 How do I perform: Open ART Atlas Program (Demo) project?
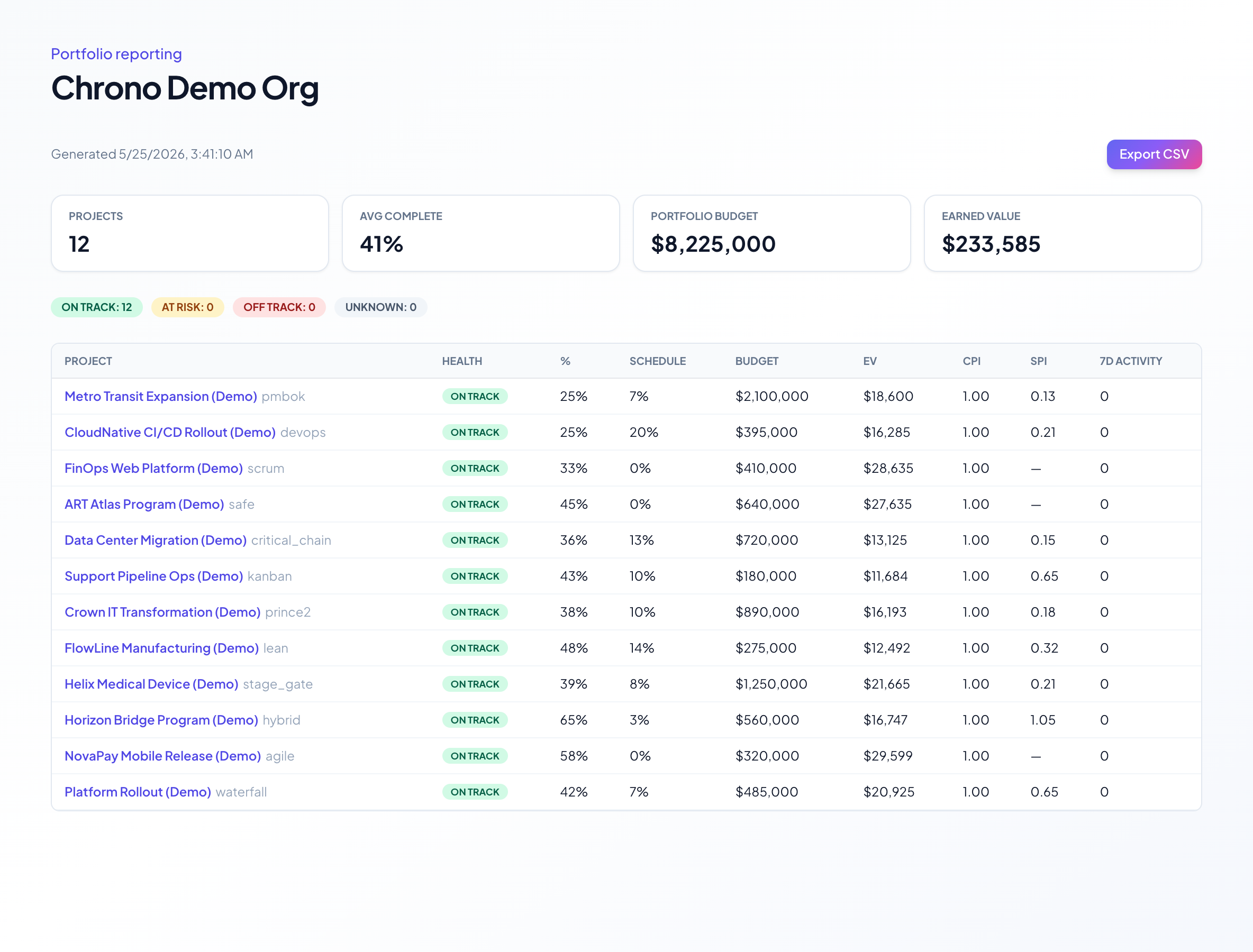point(144,505)
